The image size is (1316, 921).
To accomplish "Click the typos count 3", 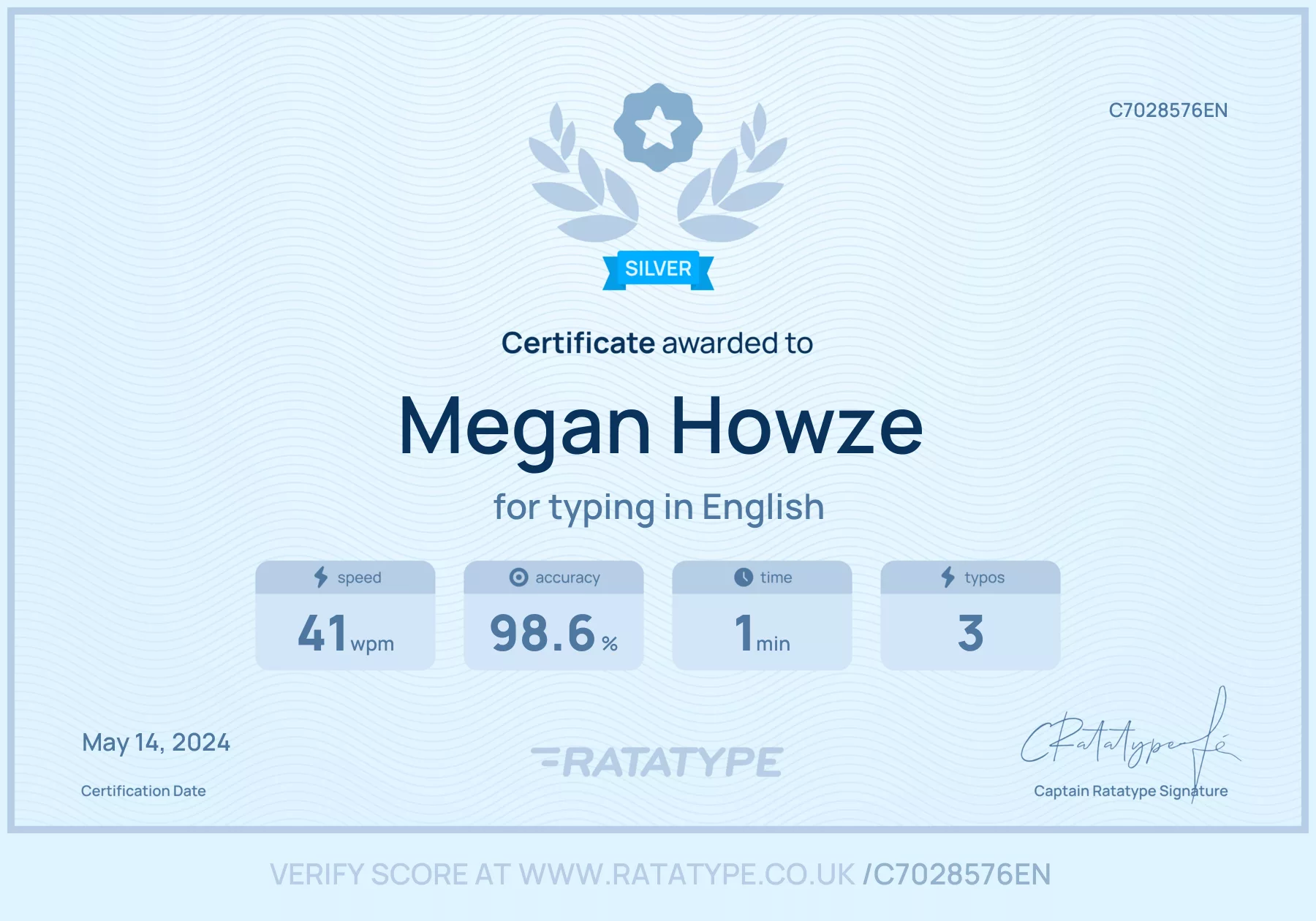I will [970, 633].
